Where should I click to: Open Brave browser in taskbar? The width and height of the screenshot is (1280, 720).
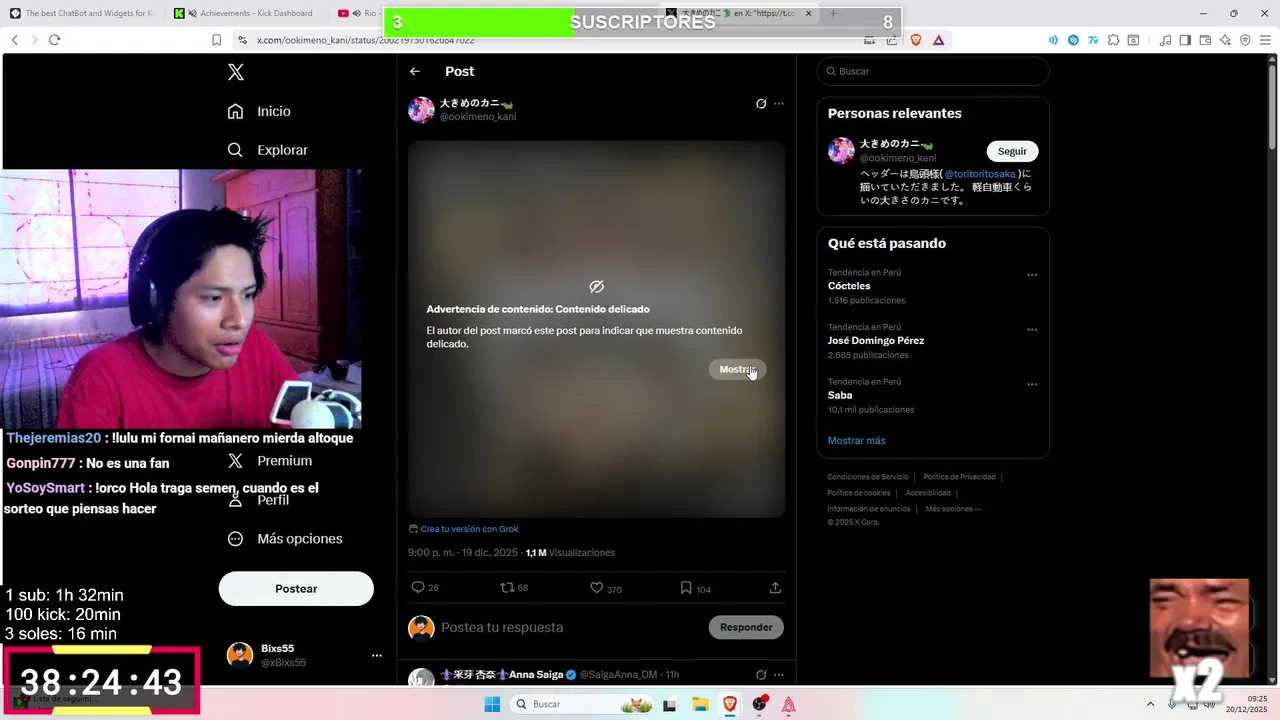[x=730, y=704]
